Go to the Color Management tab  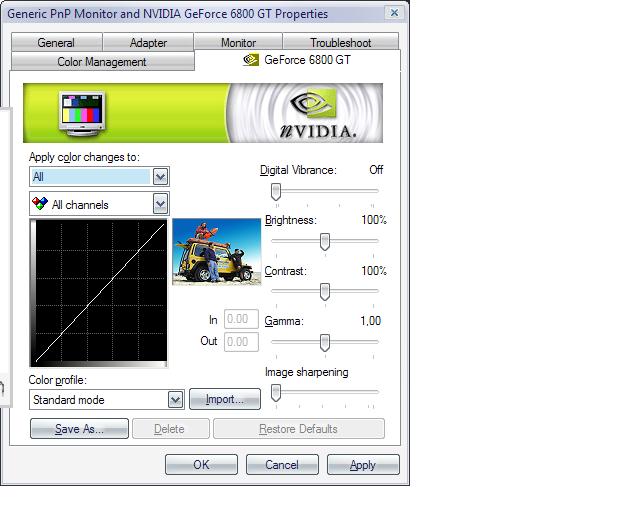point(102,62)
